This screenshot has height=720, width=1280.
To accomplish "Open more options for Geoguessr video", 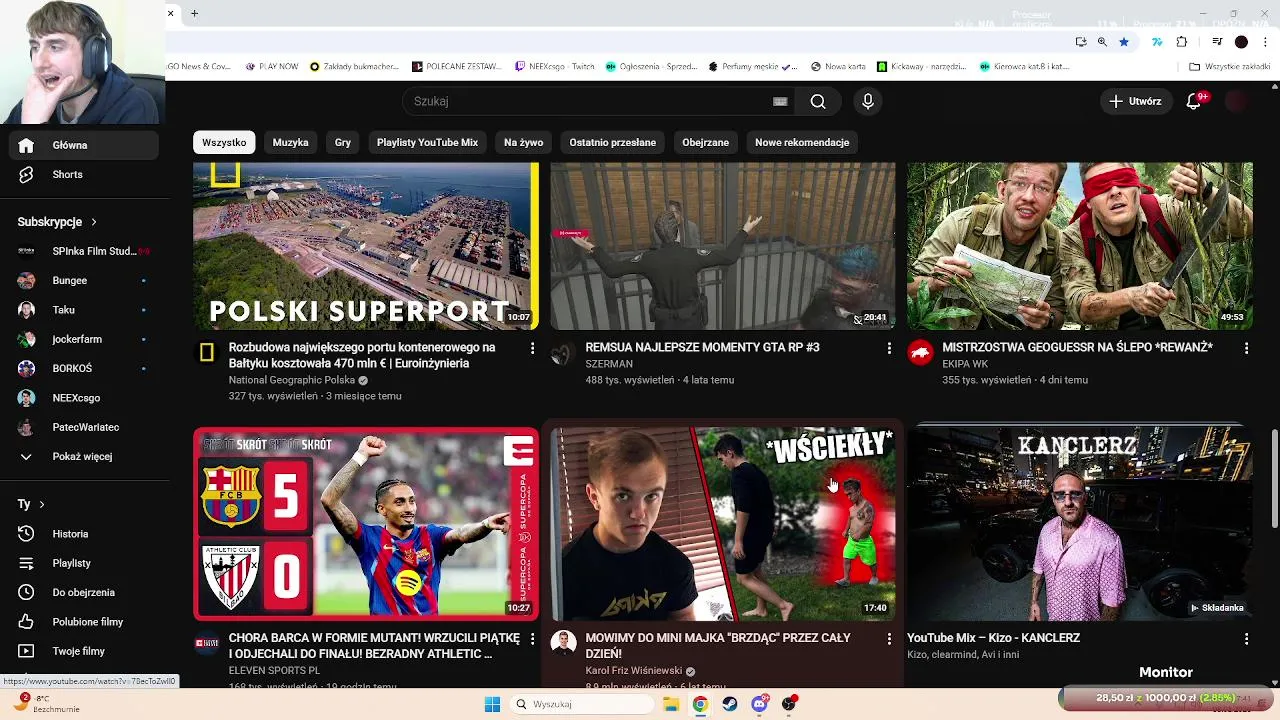I will pos(1246,348).
